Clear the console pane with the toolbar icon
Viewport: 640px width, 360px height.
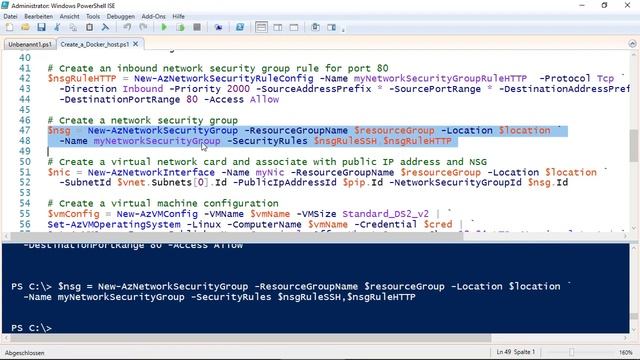(105, 27)
